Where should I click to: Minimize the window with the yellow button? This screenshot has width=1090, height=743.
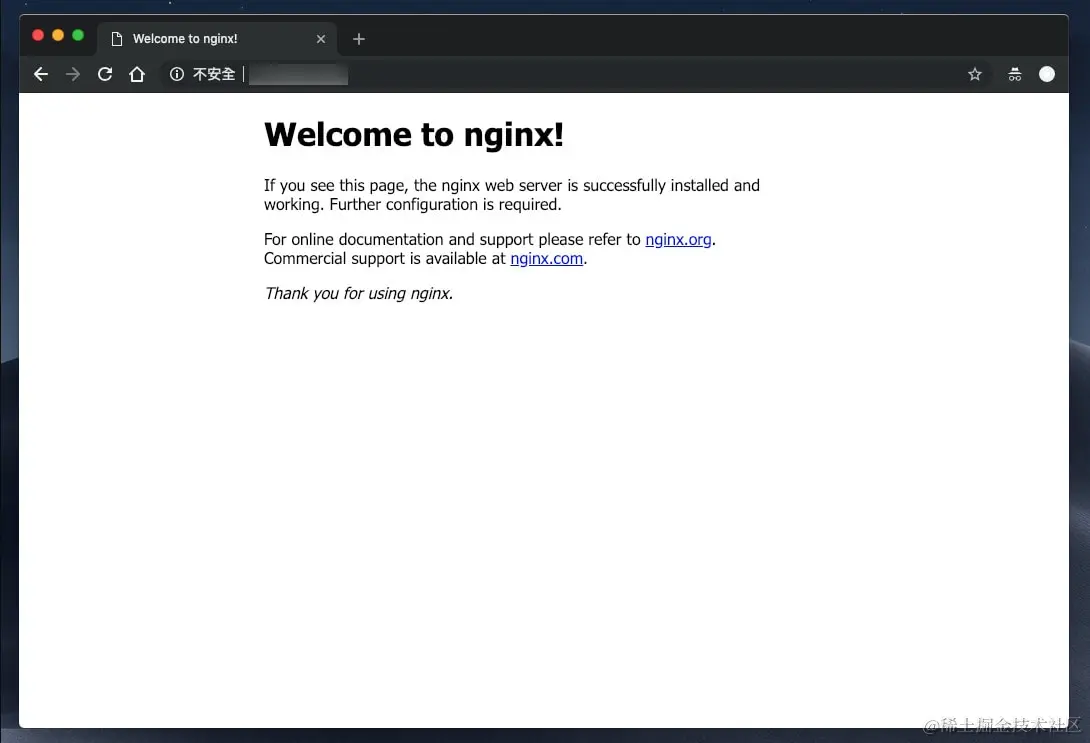click(x=58, y=35)
